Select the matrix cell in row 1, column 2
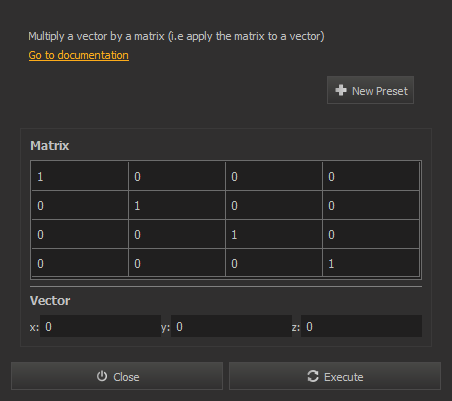The image size is (452, 401). point(177,176)
